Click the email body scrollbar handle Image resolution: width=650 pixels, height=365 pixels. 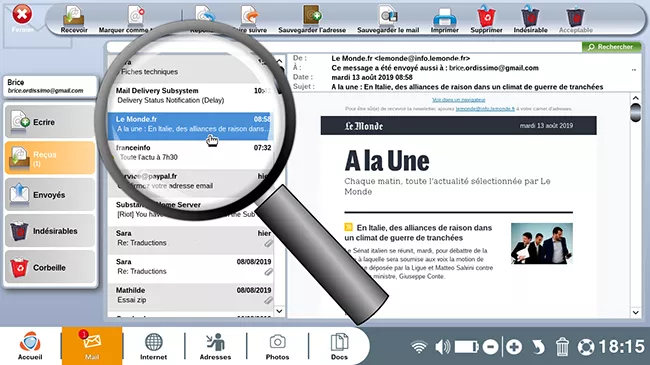(635, 113)
